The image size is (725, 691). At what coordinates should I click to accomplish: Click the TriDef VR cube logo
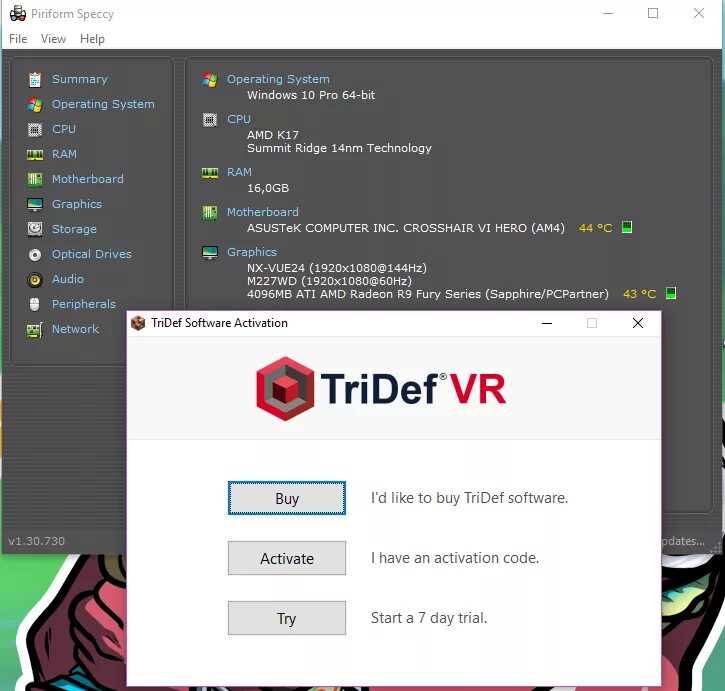click(285, 389)
